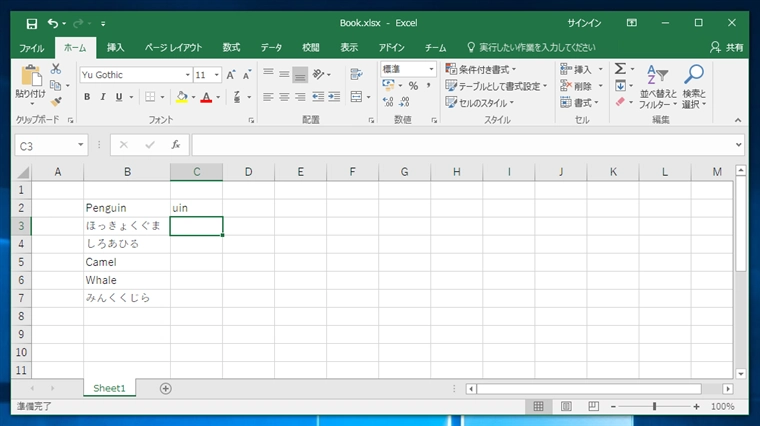
Task: Select the Format Painter brush
Action: tap(56, 101)
